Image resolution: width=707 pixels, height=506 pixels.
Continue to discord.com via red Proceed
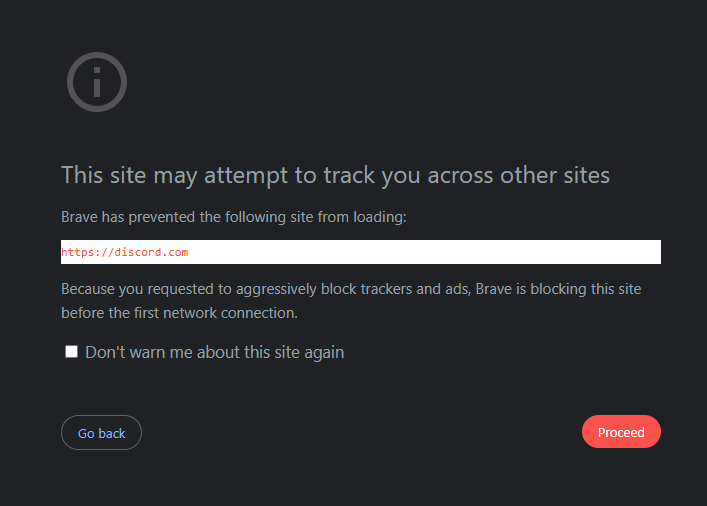(621, 432)
